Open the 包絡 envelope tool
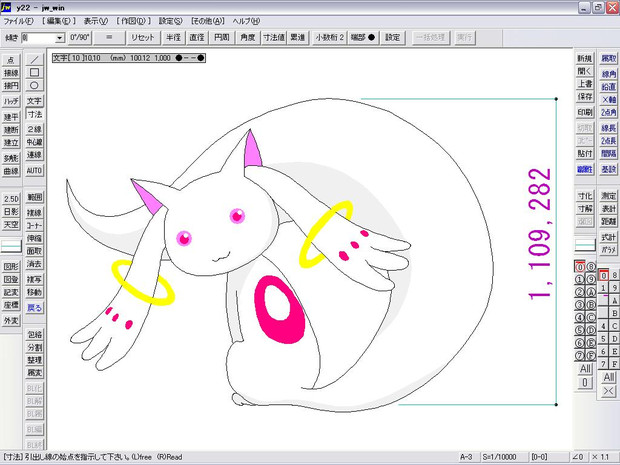 (x=34, y=335)
